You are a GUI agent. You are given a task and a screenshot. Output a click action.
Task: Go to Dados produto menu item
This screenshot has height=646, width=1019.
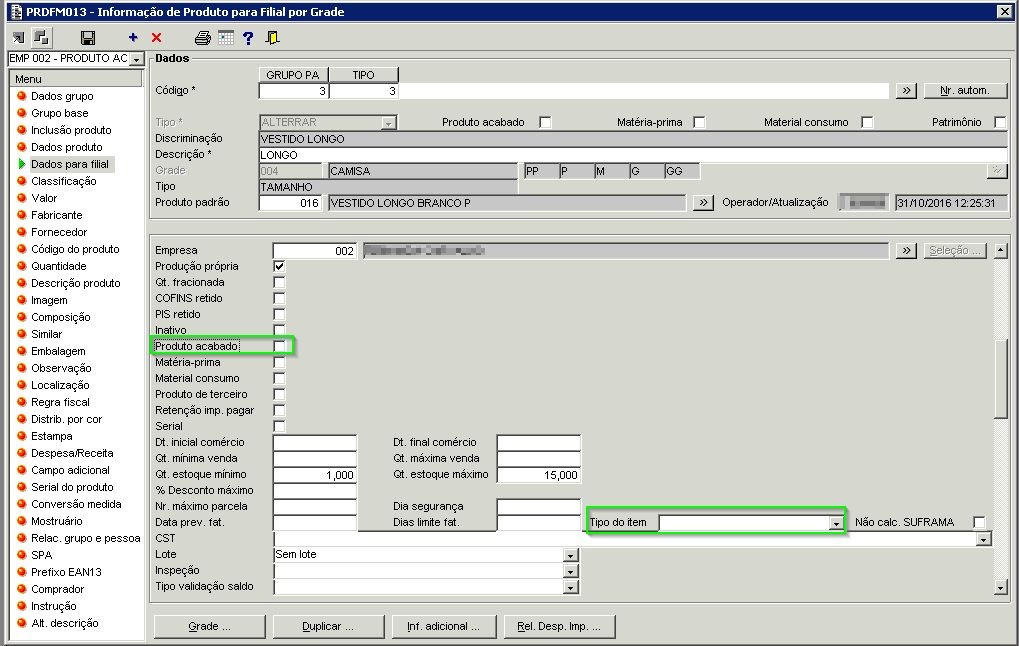point(67,147)
